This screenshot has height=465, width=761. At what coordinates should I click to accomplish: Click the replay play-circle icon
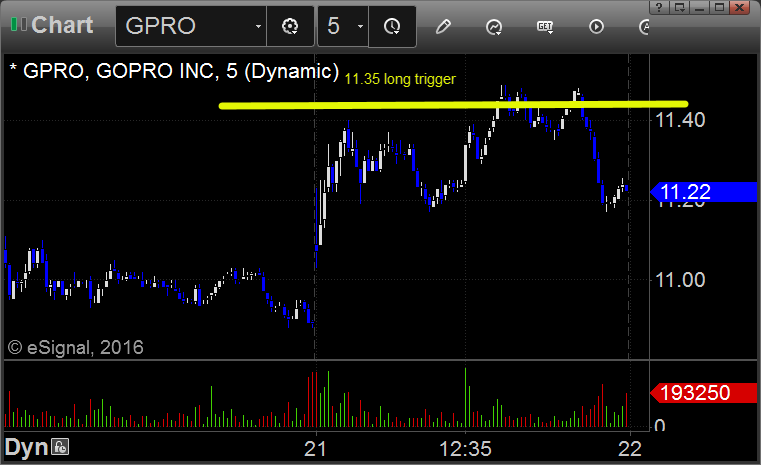(x=596, y=26)
